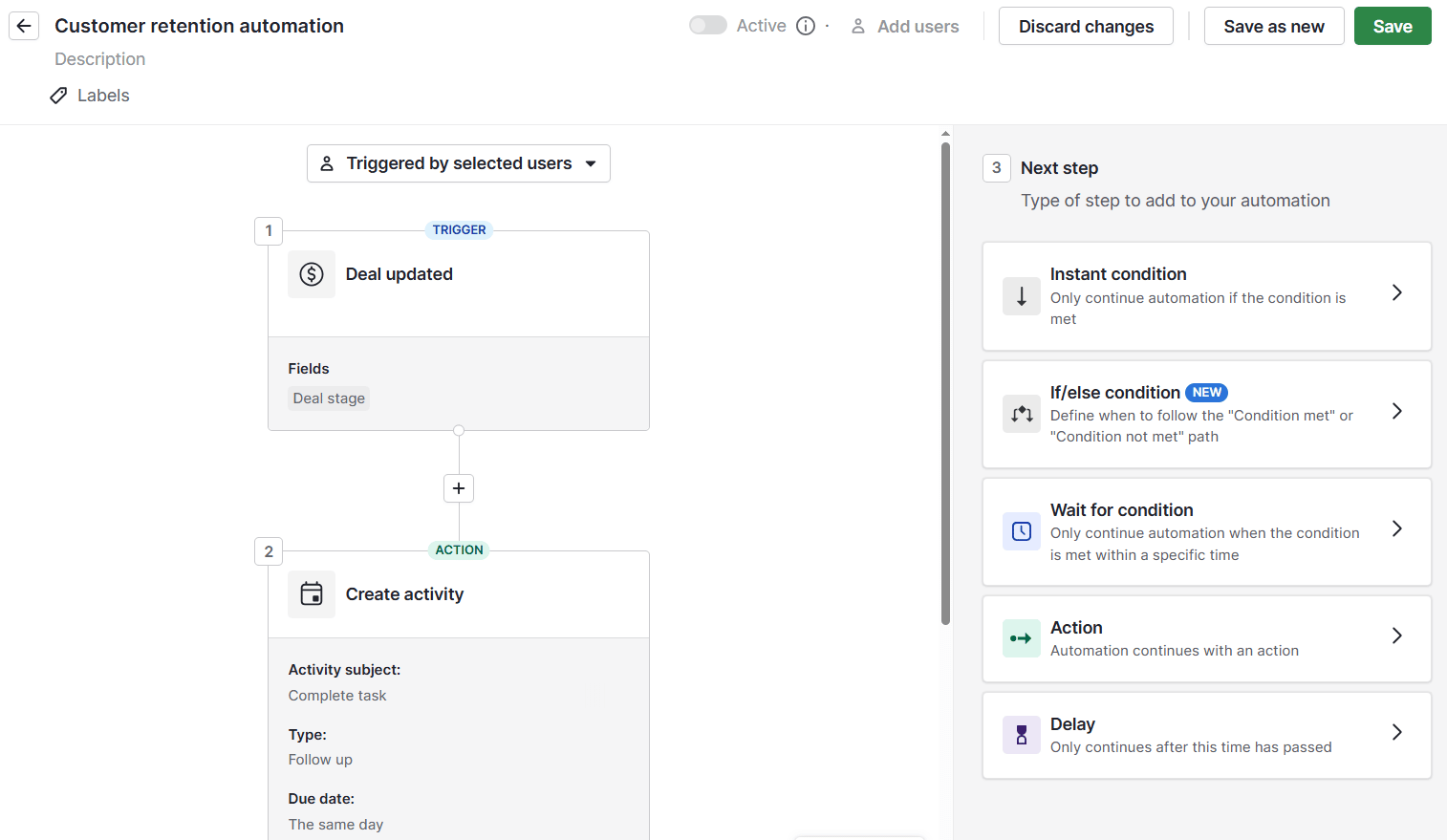The width and height of the screenshot is (1447, 840).
Task: Expand Wait for condition chevron
Action: pos(1397,528)
